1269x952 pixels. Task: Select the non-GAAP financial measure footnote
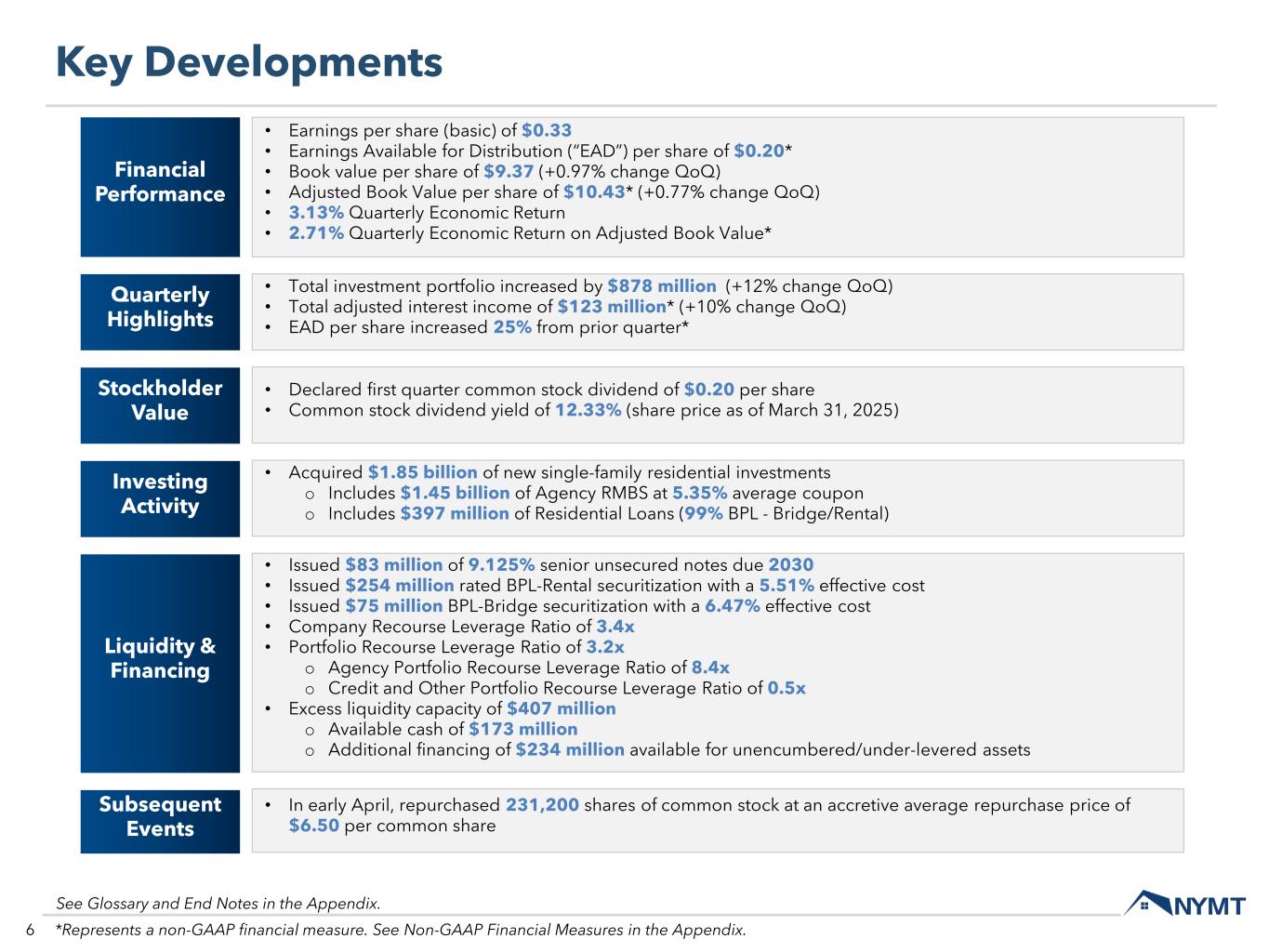point(401,930)
